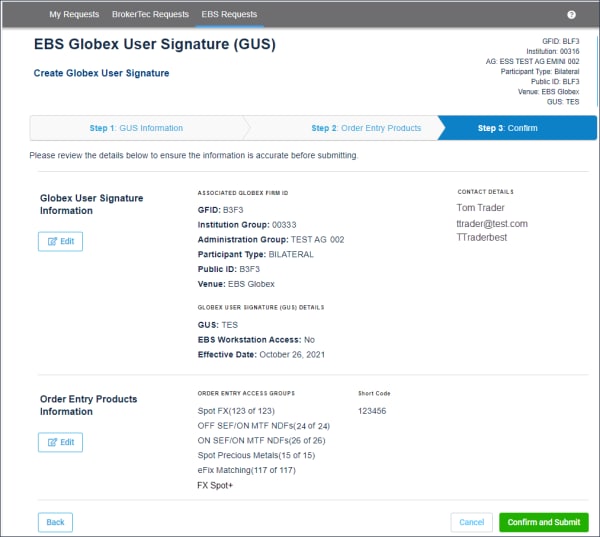Click the ttrader@test.com email address
The height and width of the screenshot is (537, 600).
pyautogui.click(x=491, y=224)
